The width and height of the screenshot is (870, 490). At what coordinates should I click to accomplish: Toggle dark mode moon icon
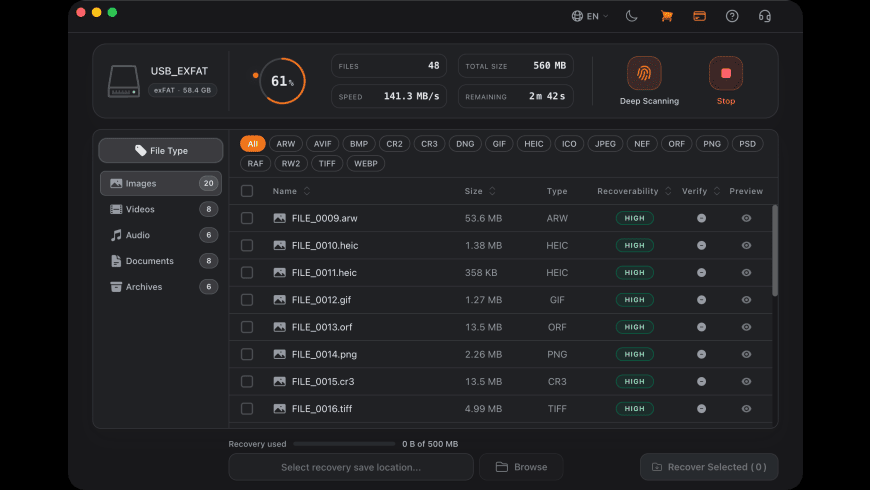point(631,16)
